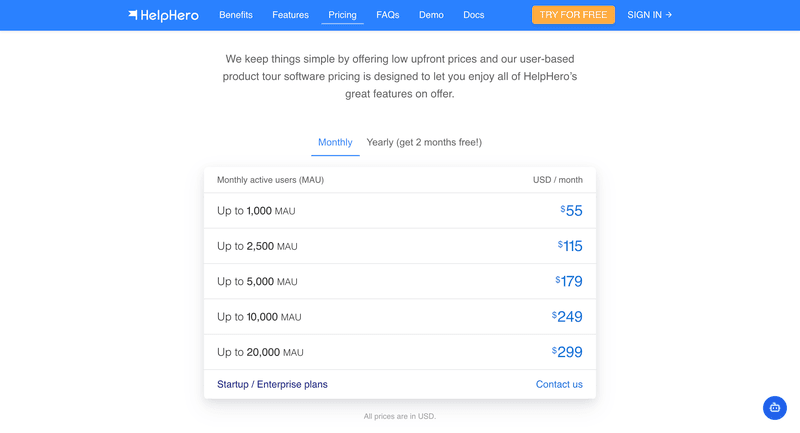The width and height of the screenshot is (800, 433).
Task: Open the chatbot widget icon
Action: [x=774, y=407]
